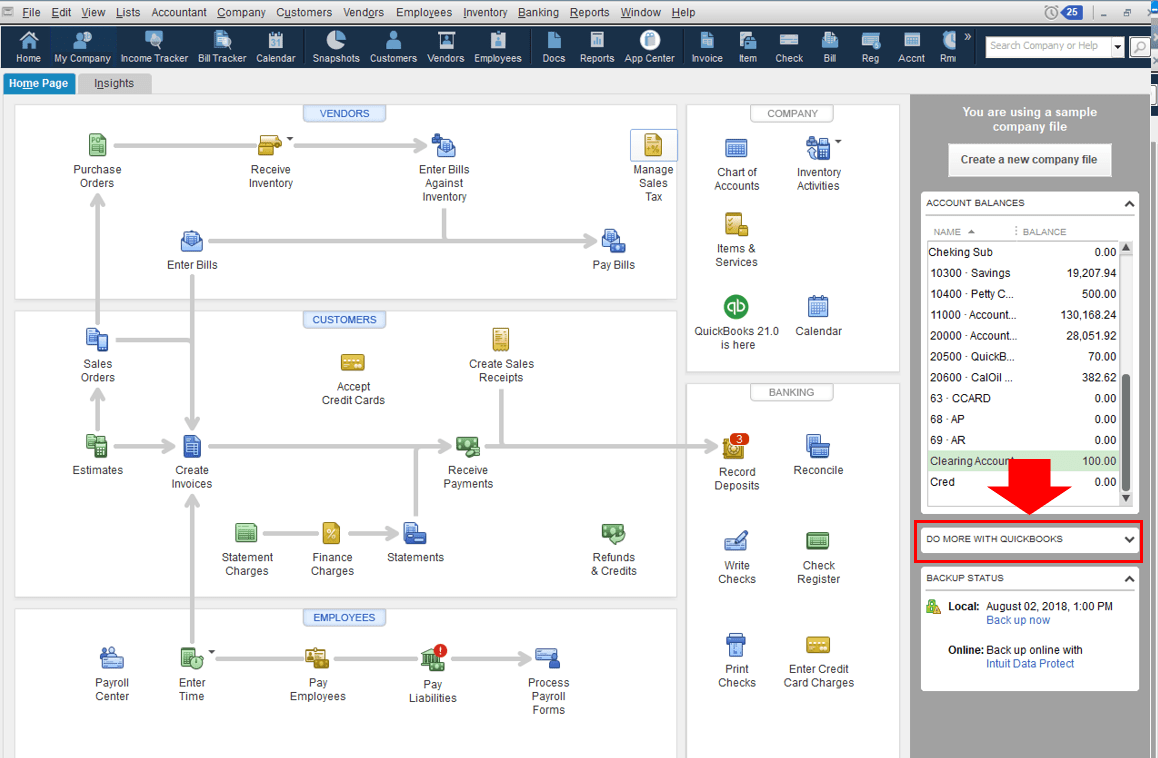1158x758 pixels.
Task: Click the Receive Inventory icon
Action: coord(270,145)
